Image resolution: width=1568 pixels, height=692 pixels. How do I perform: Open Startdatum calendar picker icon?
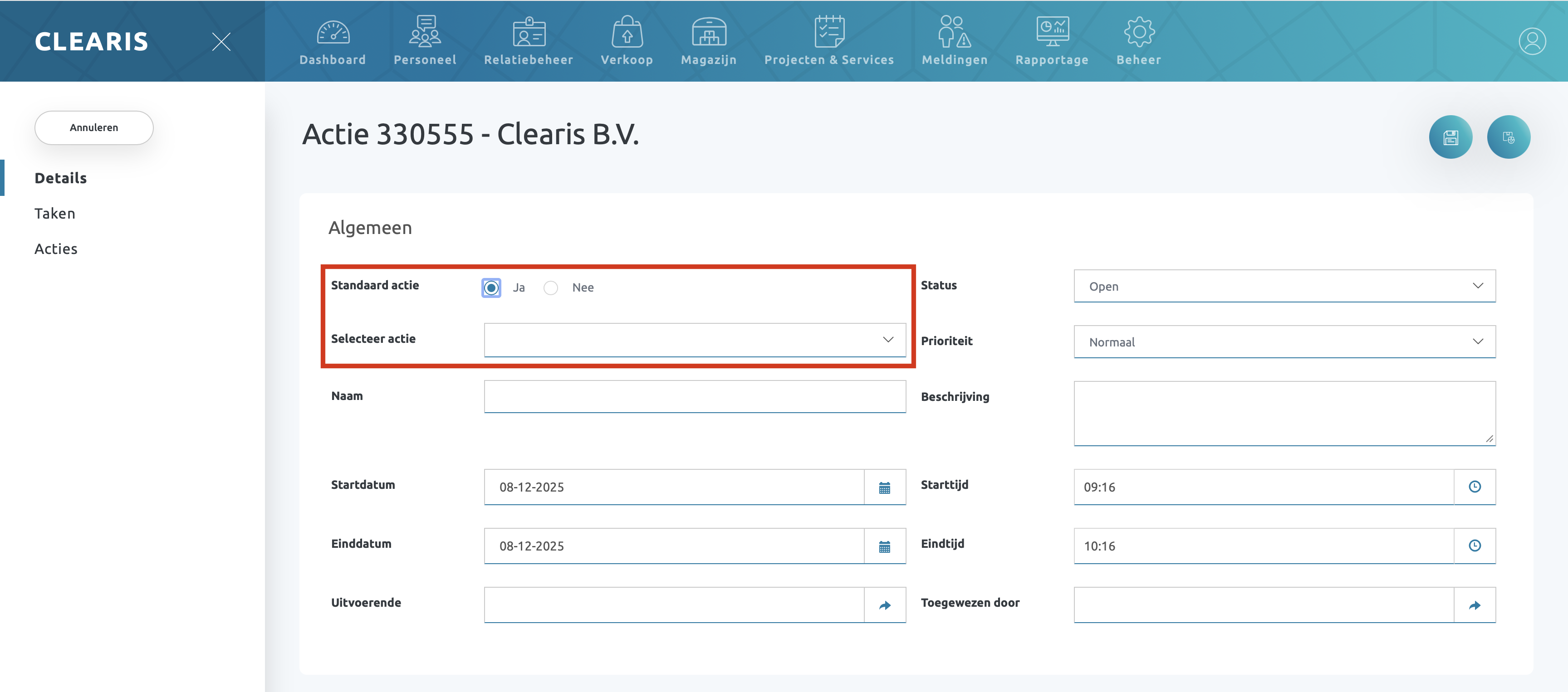pos(884,487)
